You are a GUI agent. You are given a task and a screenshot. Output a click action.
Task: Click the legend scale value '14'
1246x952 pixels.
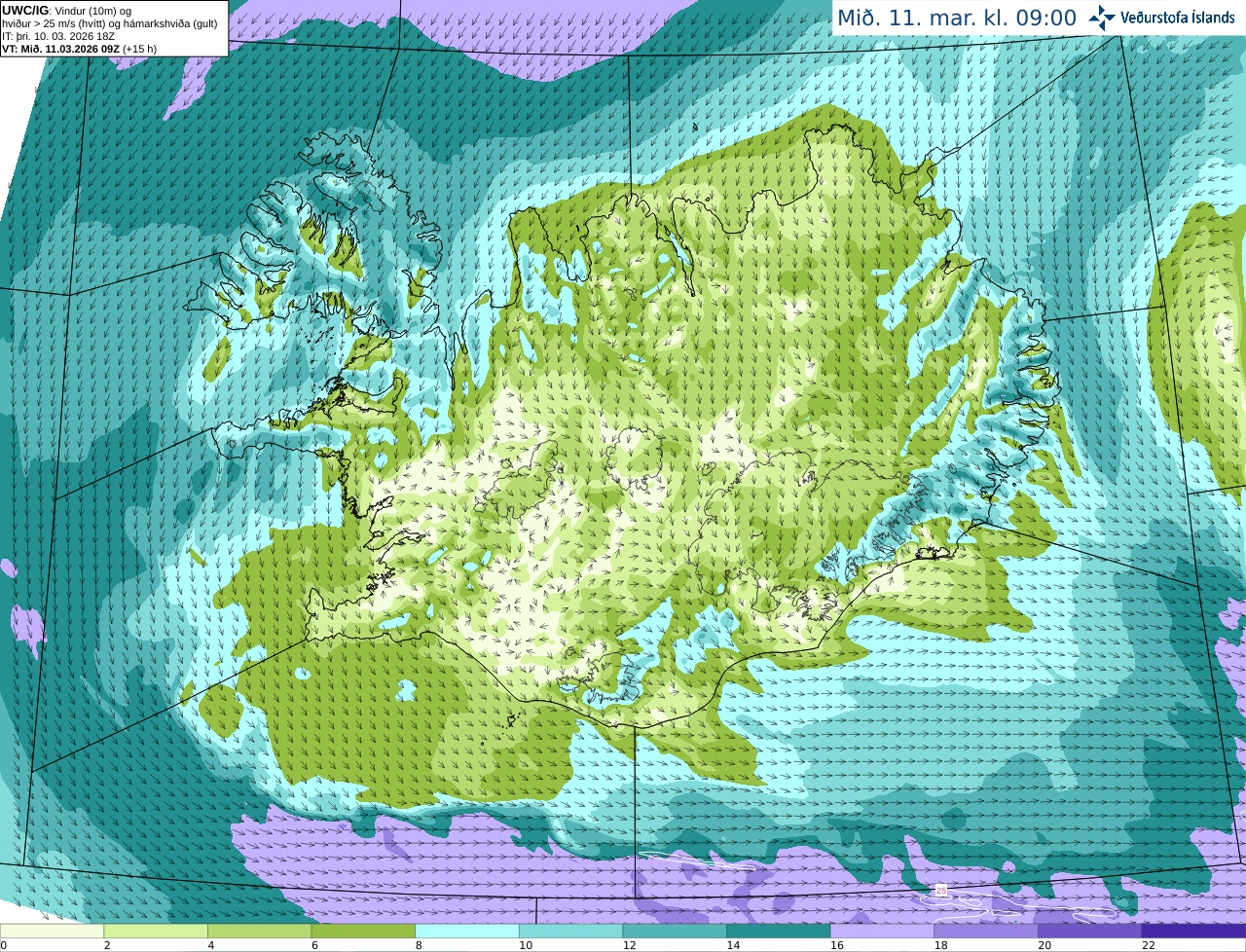pos(733,945)
